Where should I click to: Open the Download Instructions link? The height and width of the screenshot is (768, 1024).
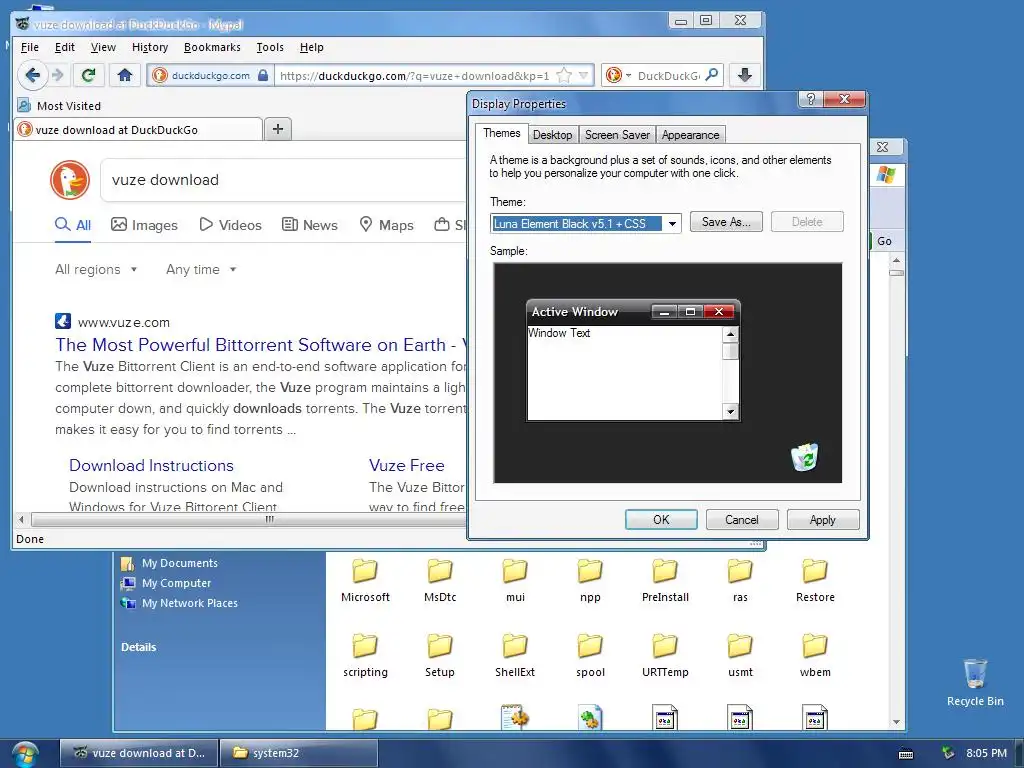(152, 465)
